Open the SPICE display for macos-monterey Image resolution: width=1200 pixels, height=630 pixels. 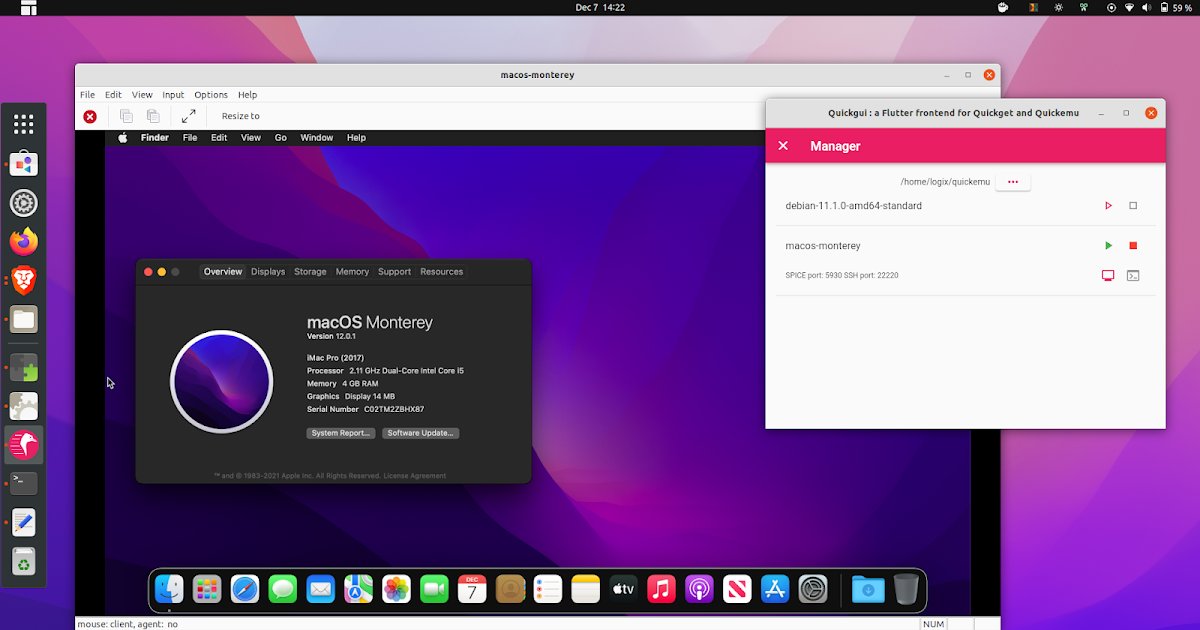(x=1108, y=275)
